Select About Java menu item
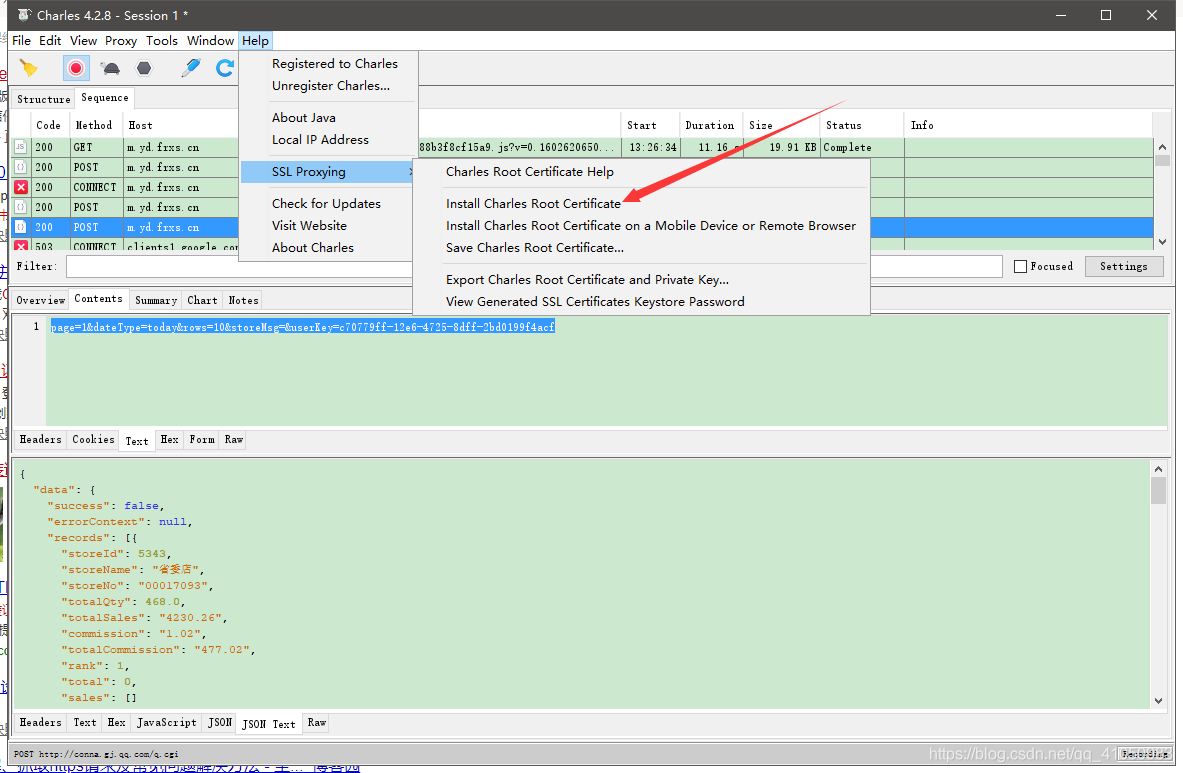The image size is (1183, 773). pos(303,118)
